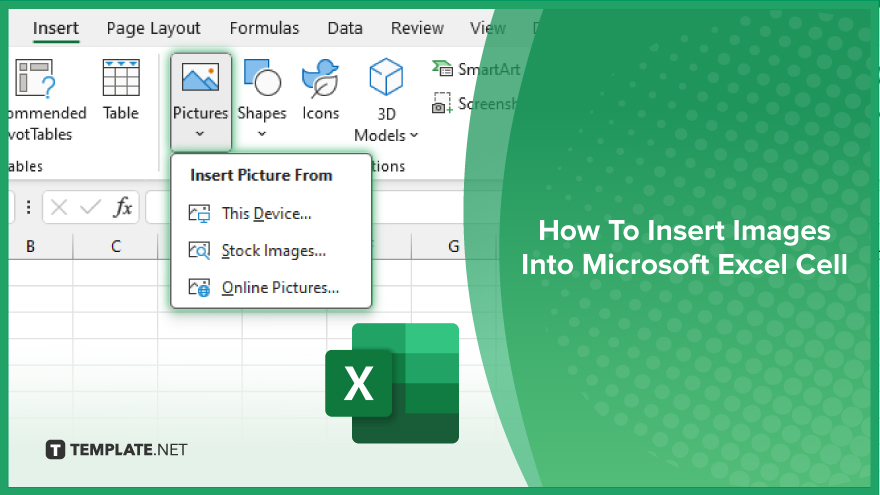This screenshot has width=880, height=495.
Task: Expand the 3D Models dropdown chevron
Action: tap(414, 135)
